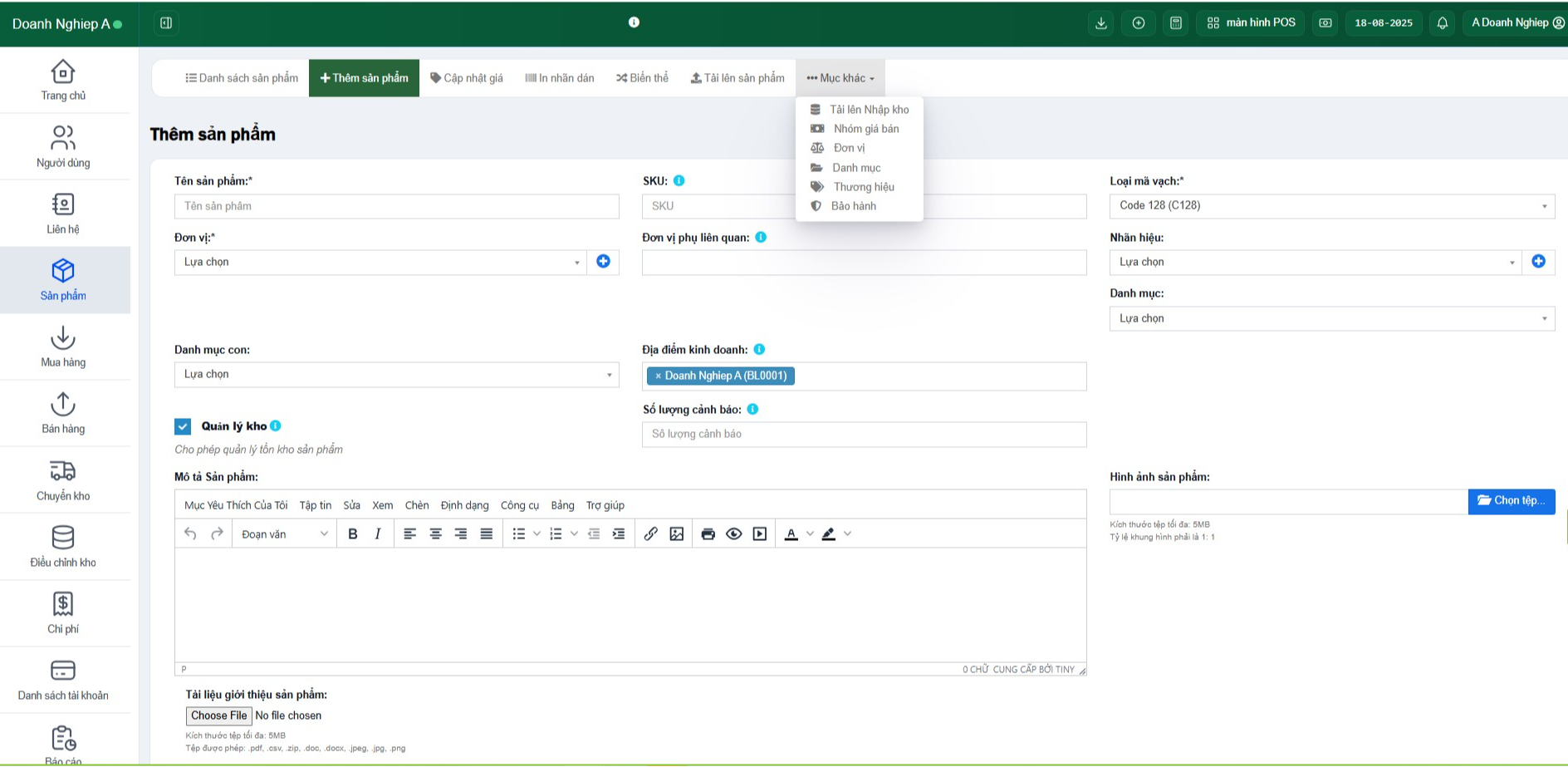The image size is (1568, 767).
Task: Open the notifications bell
Action: (1443, 23)
